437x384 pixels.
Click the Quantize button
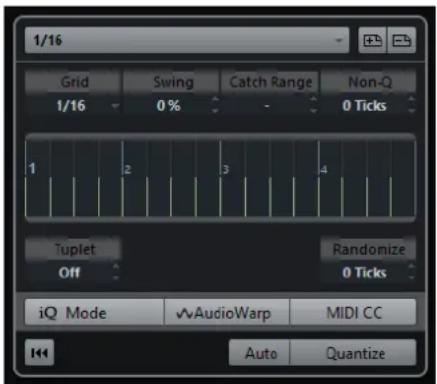(353, 353)
